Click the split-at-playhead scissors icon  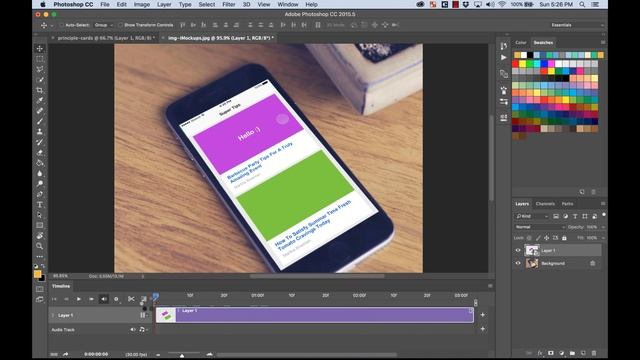[131, 299]
